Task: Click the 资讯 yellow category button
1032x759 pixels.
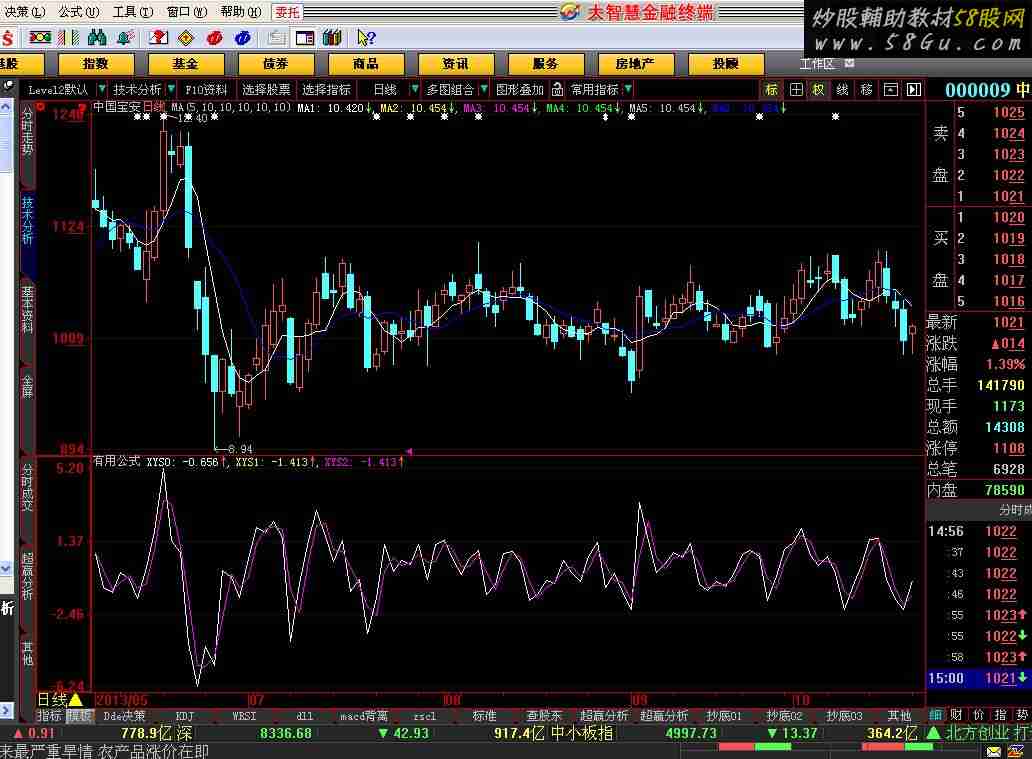Action: 455,64
